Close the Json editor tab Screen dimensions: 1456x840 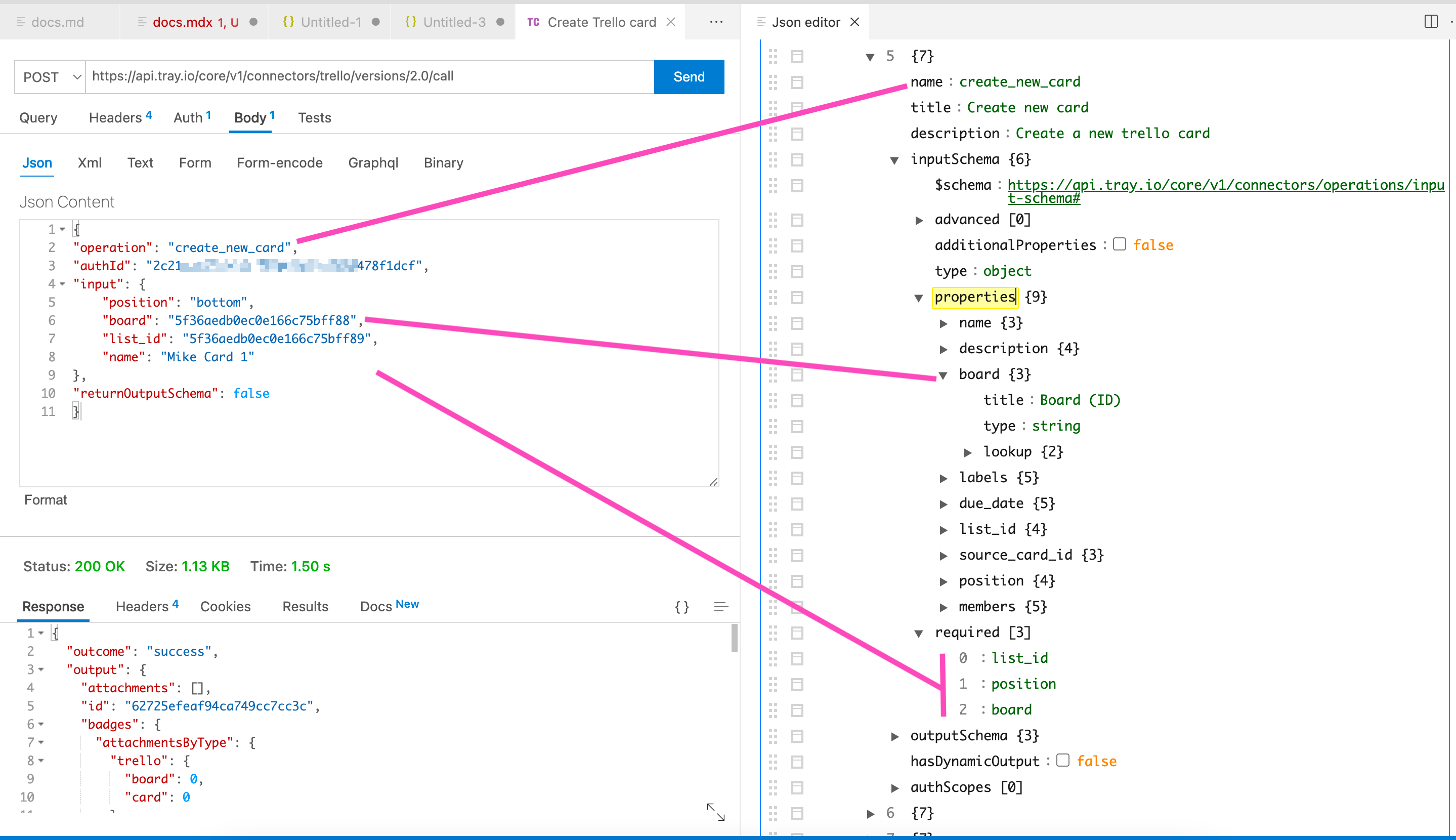(855, 22)
